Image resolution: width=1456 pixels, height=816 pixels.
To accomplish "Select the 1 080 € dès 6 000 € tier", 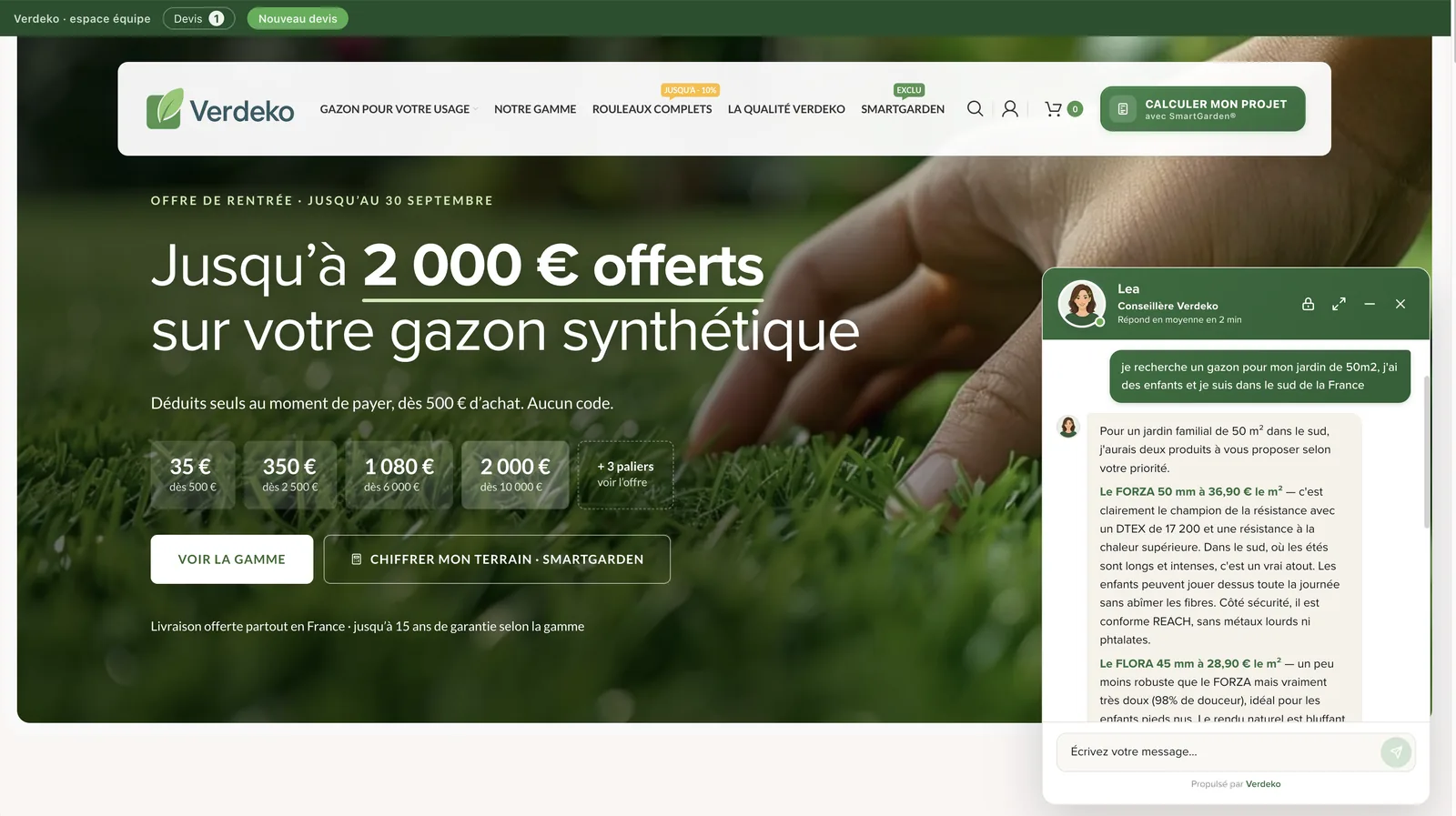I will point(399,475).
